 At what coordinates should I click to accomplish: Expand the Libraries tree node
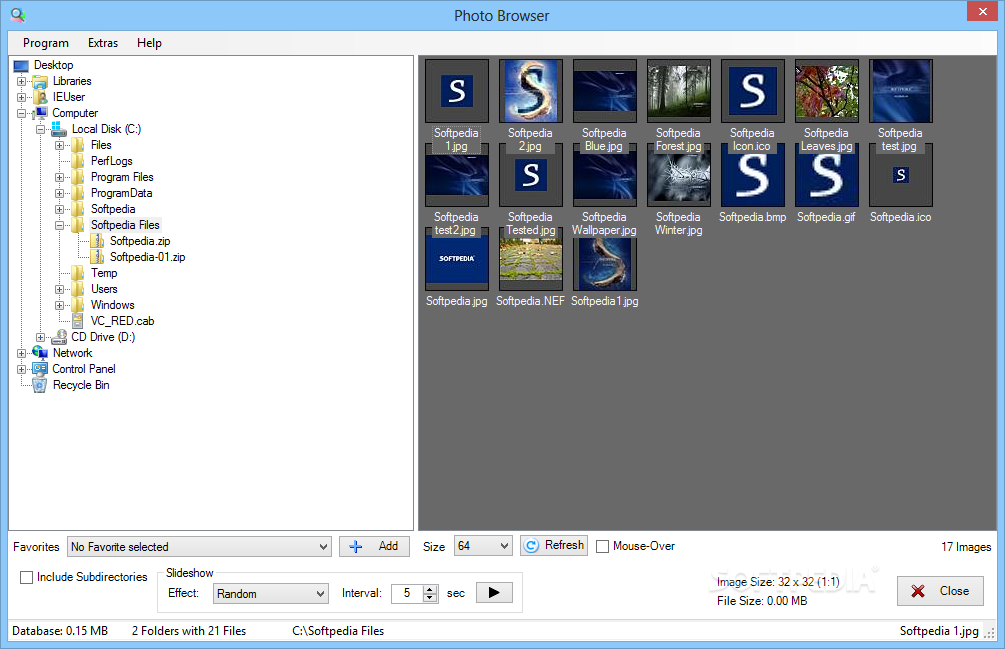pos(21,81)
